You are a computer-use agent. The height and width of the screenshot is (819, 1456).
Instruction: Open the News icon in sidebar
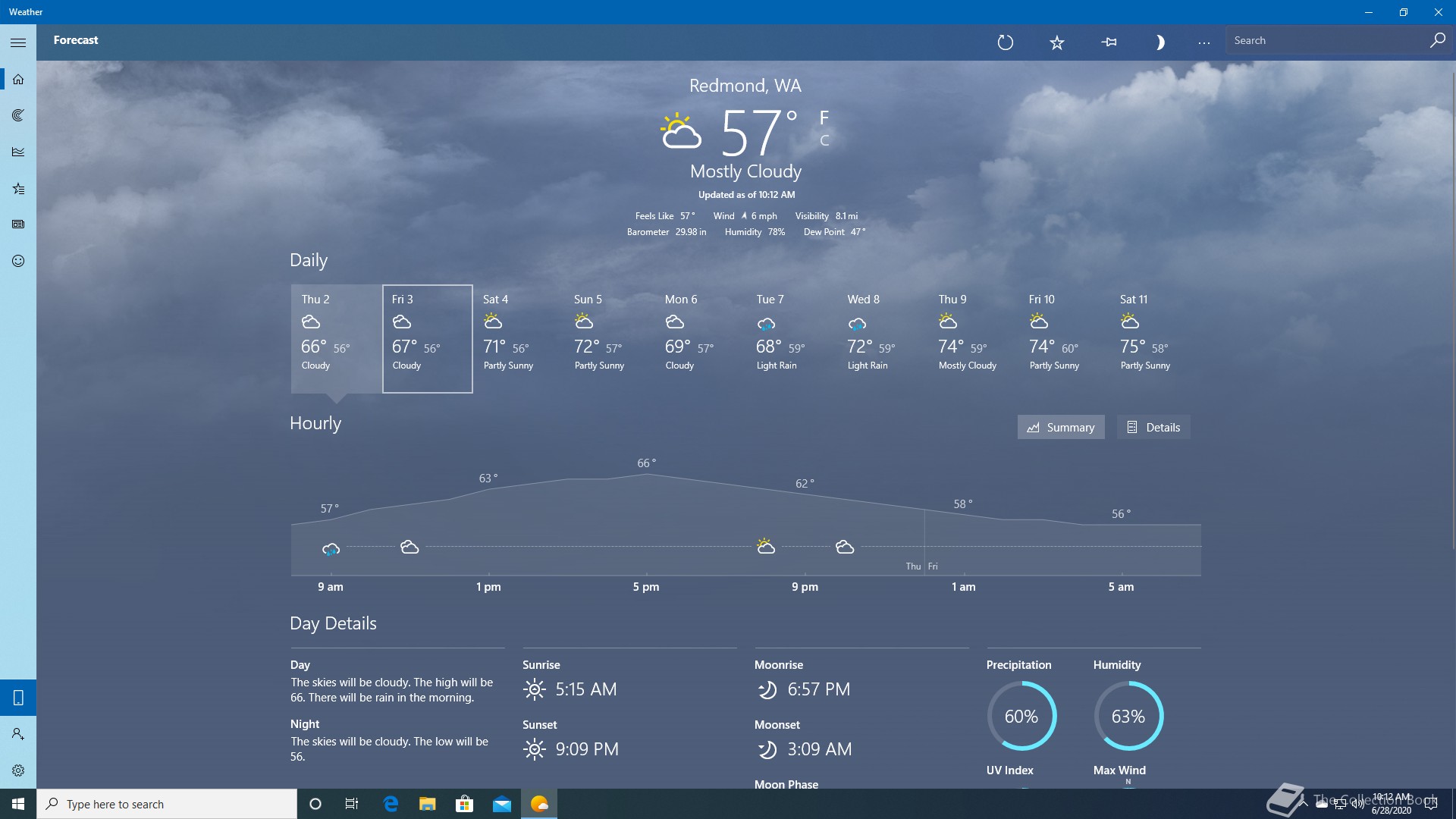(x=18, y=224)
